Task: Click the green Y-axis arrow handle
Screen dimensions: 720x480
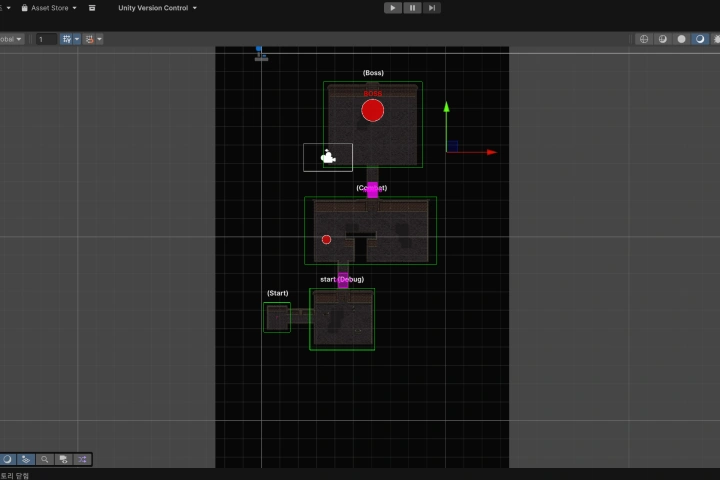Action: coord(446,107)
